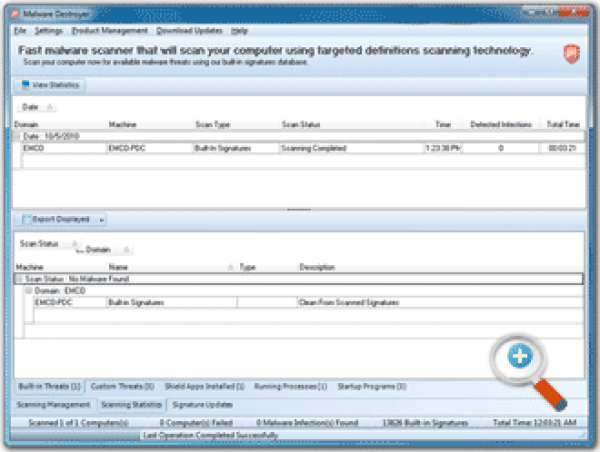Sort by the Type column header
The height and width of the screenshot is (452, 600).
tap(247, 267)
